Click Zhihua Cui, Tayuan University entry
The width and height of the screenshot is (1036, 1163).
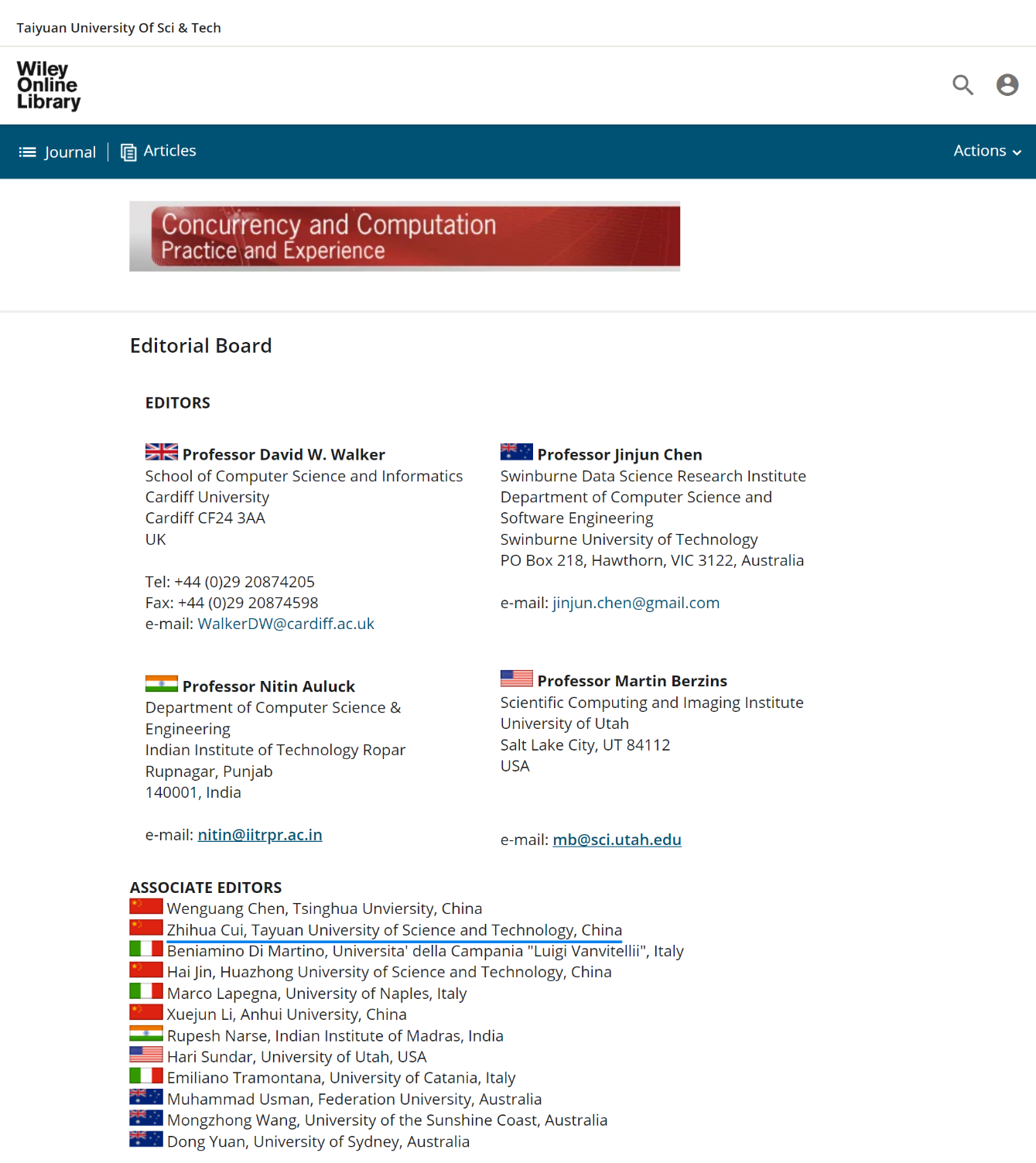click(x=395, y=930)
